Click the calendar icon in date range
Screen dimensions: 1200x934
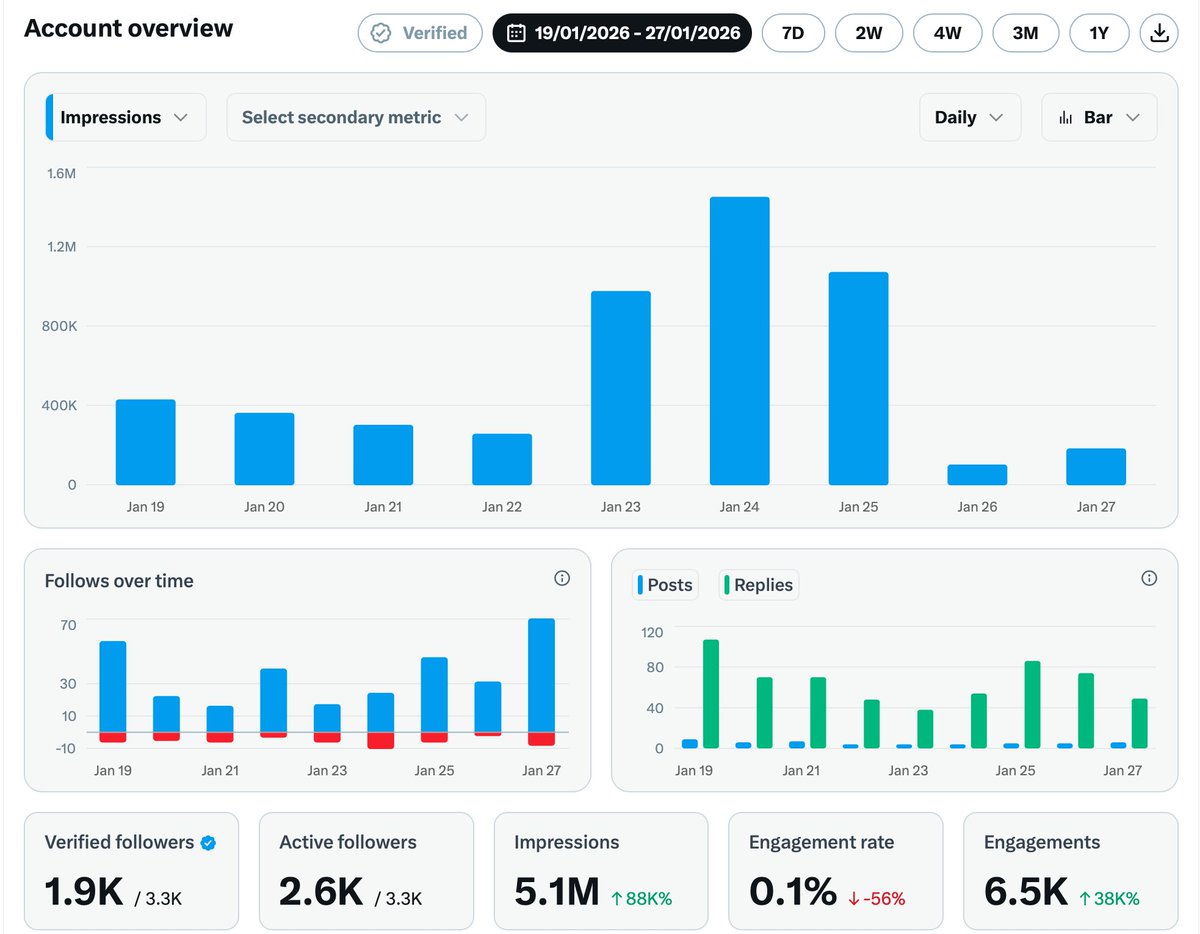coord(516,33)
